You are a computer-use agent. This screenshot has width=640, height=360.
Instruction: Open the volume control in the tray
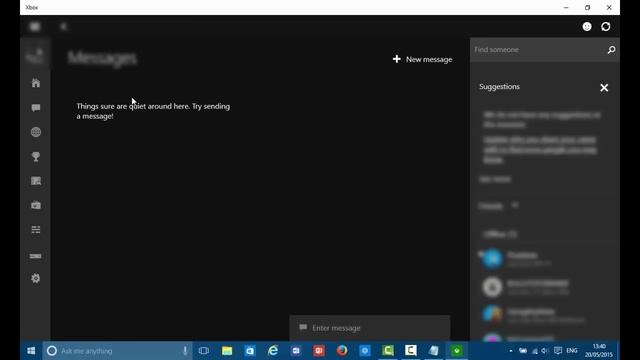click(545, 351)
